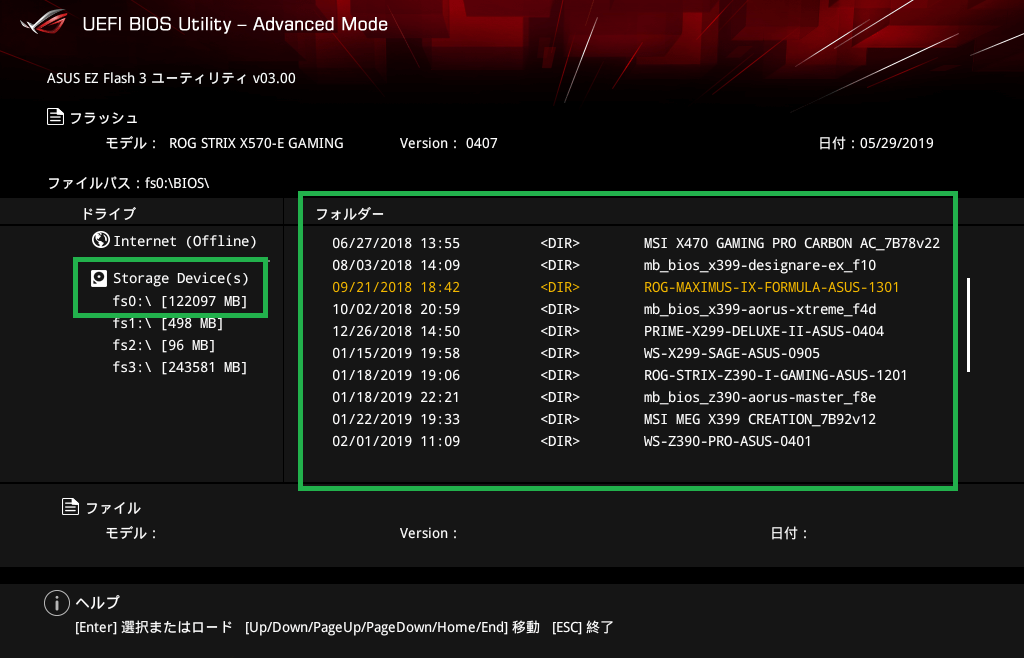This screenshot has height=658, width=1024.
Task: Open the ROG-STRIX-Z390-I-GAMING-ASUS-1201 folder
Action: (x=775, y=375)
